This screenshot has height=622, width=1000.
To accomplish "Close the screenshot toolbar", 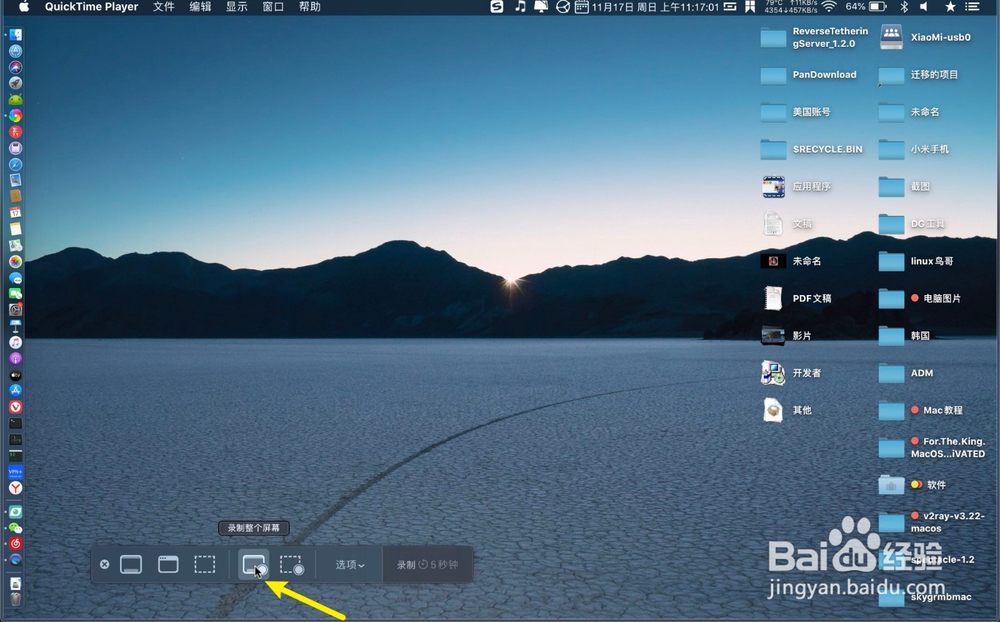I will click(105, 565).
